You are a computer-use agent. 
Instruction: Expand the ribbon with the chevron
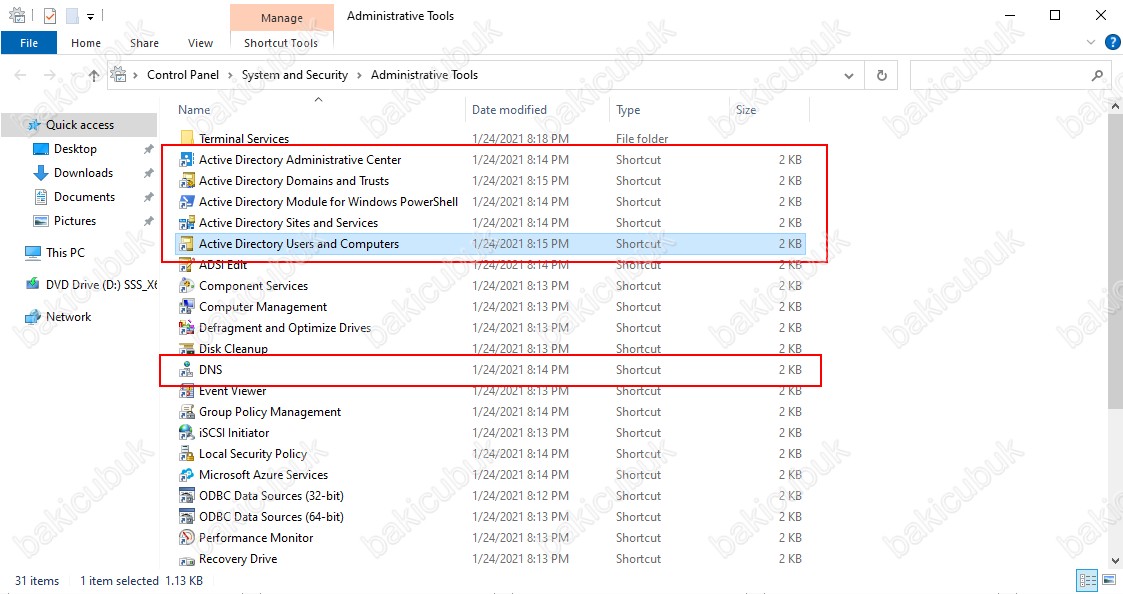[x=1091, y=43]
